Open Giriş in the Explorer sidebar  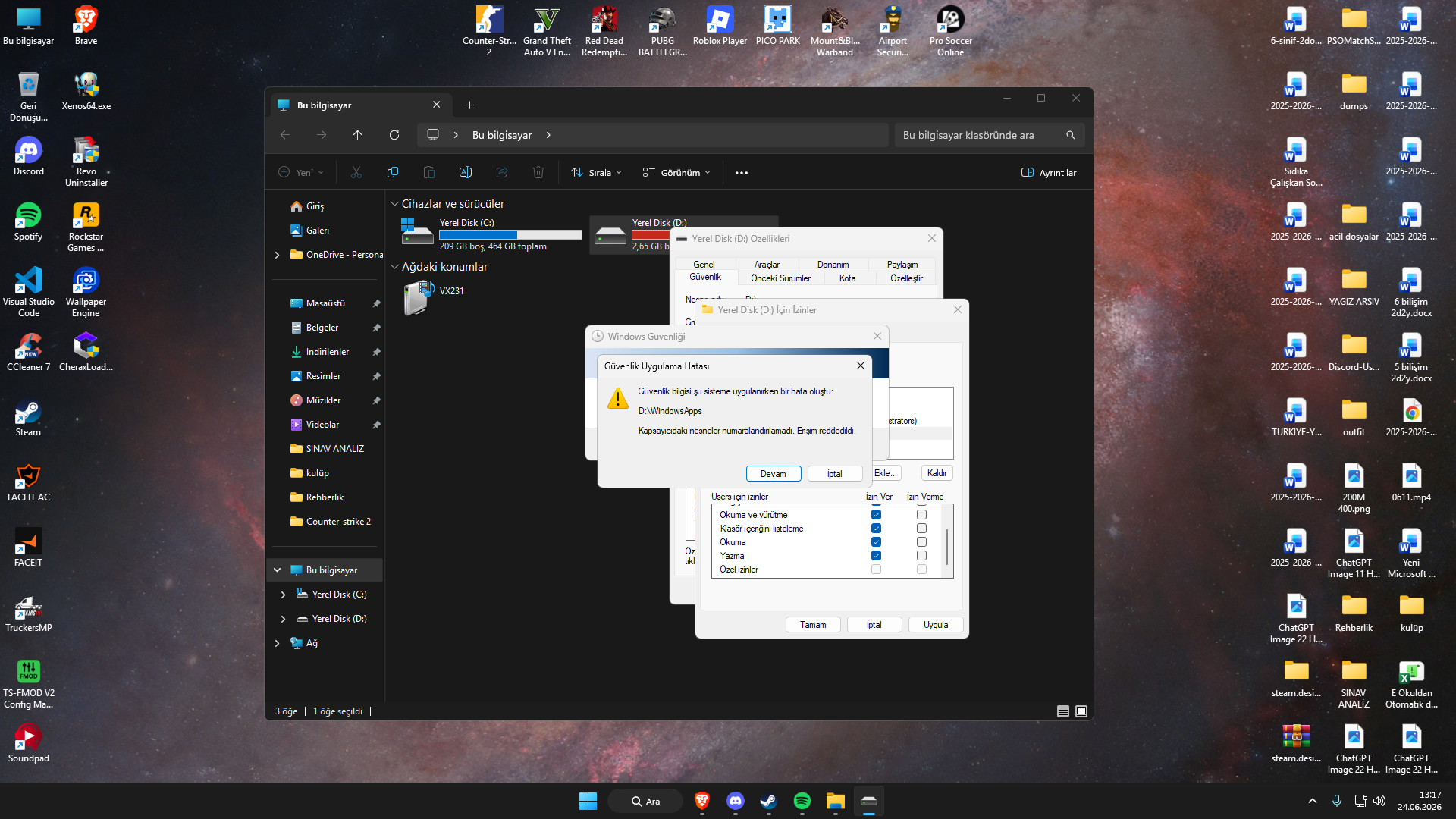click(x=315, y=206)
